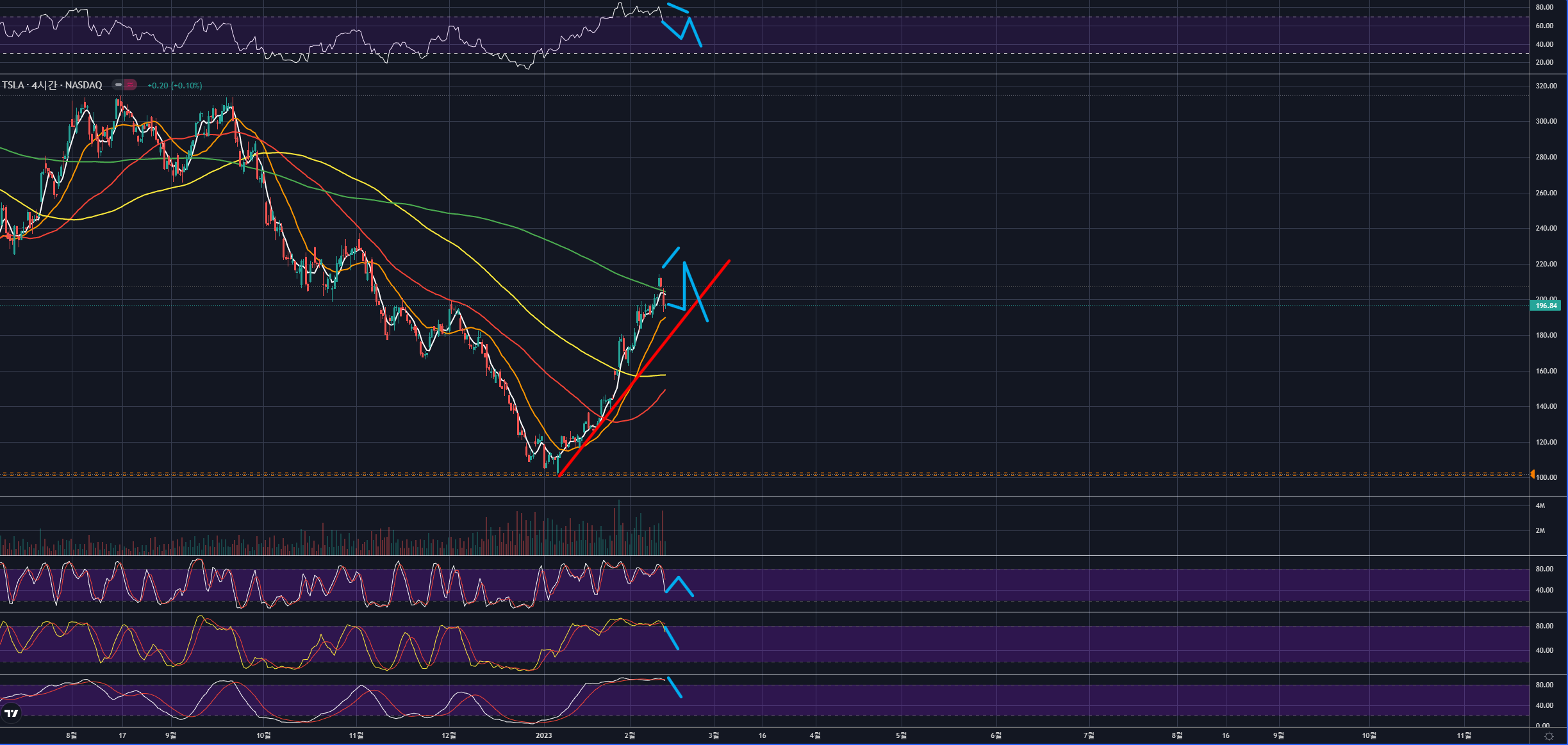Viewport: 1568px width, 745px height.
Task: Click the orange alert arrow on price axis
Action: (x=1532, y=474)
